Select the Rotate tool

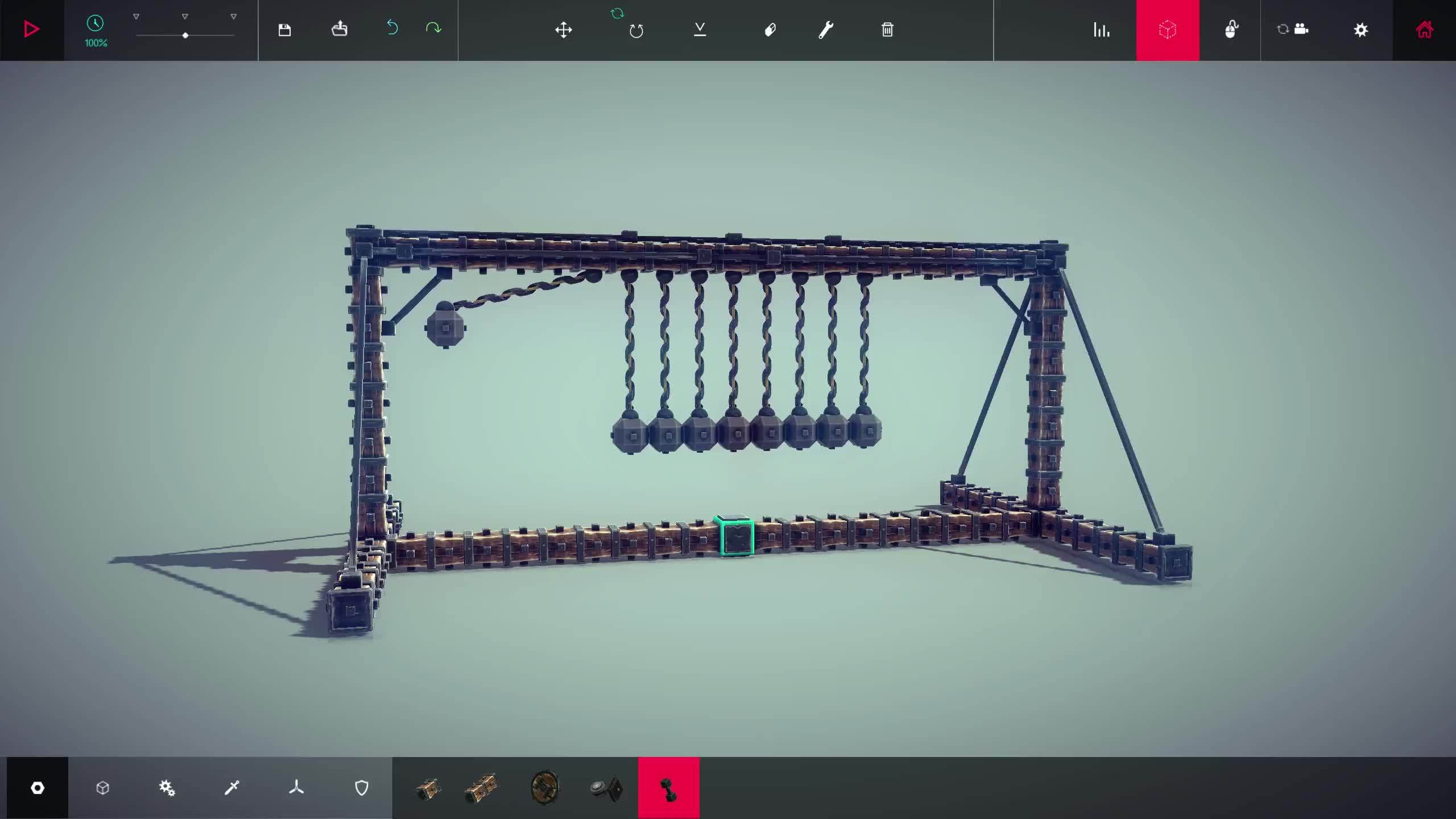(x=636, y=30)
